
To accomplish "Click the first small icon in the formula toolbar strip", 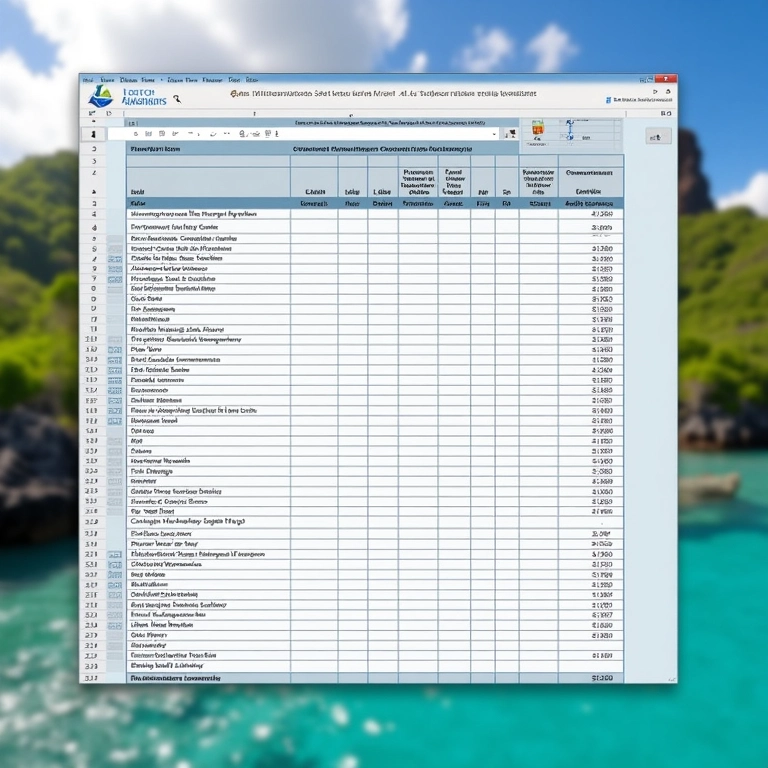I will (x=134, y=133).
